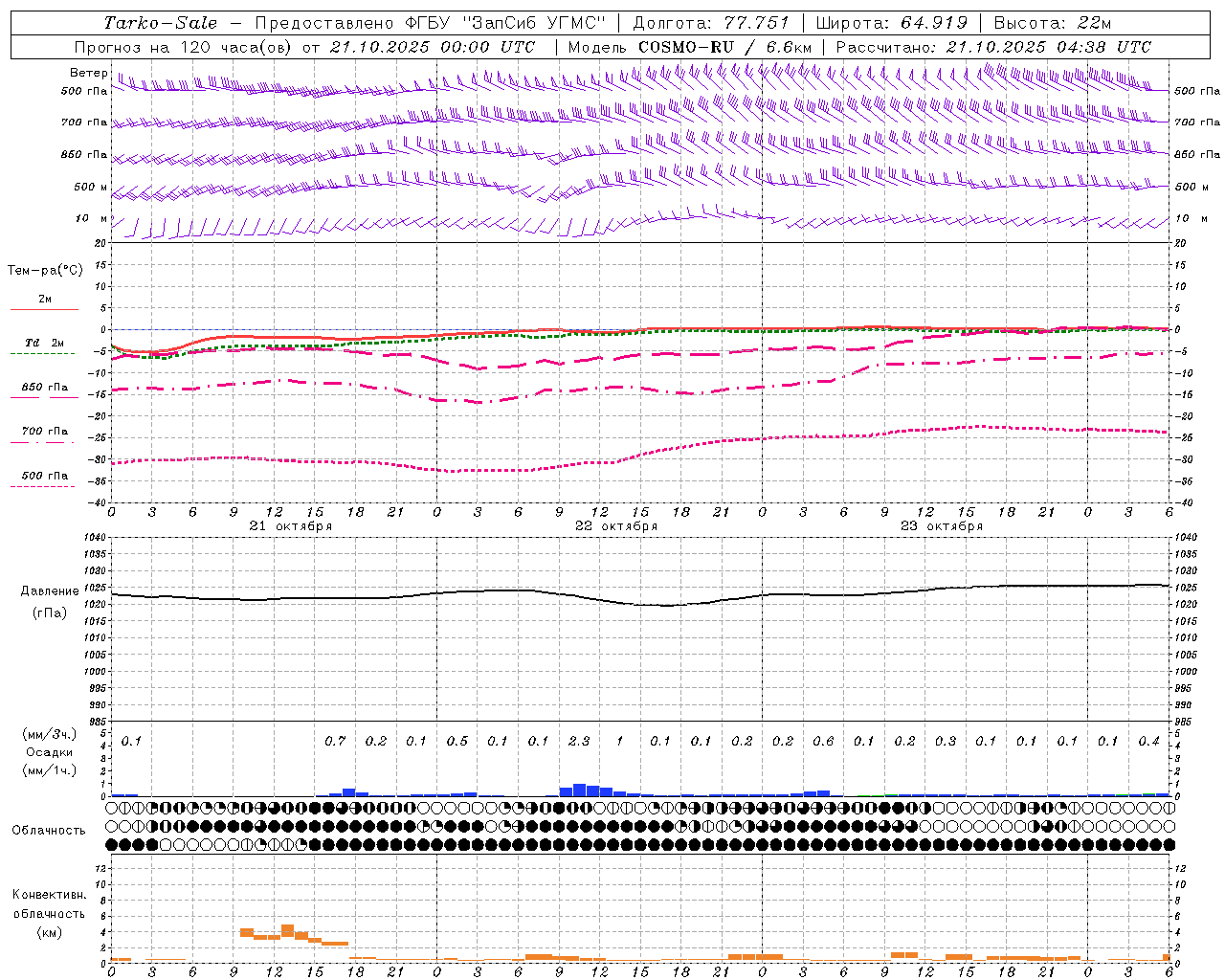
Task: Click the "Осадки" precipitation label
Action: pos(49,752)
